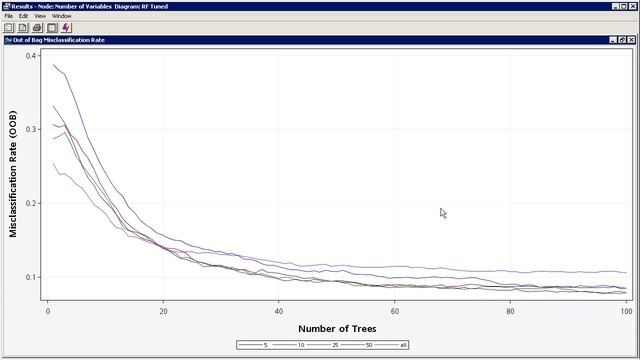The width and height of the screenshot is (640, 360).
Task: Click the x-axis tick label 40
Action: point(279,311)
